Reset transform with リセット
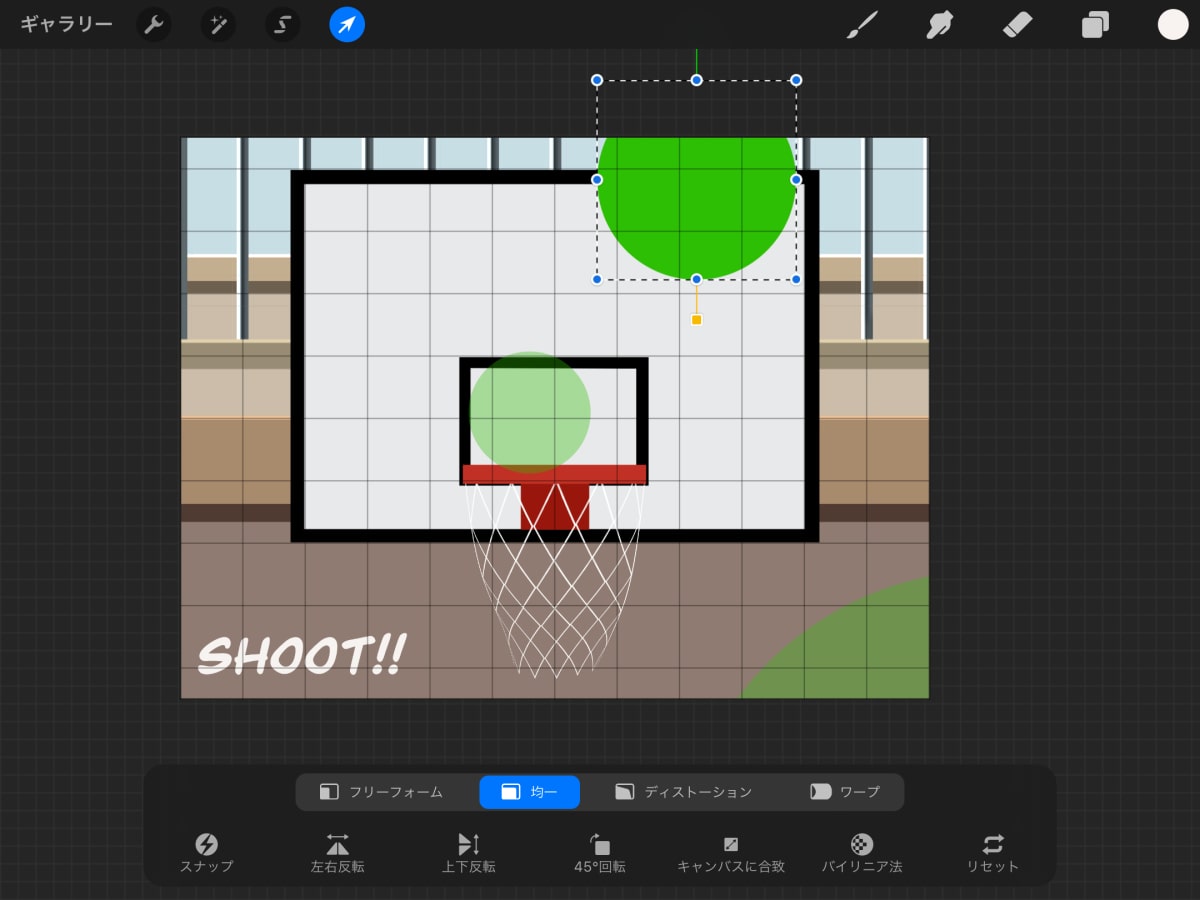 [x=993, y=853]
